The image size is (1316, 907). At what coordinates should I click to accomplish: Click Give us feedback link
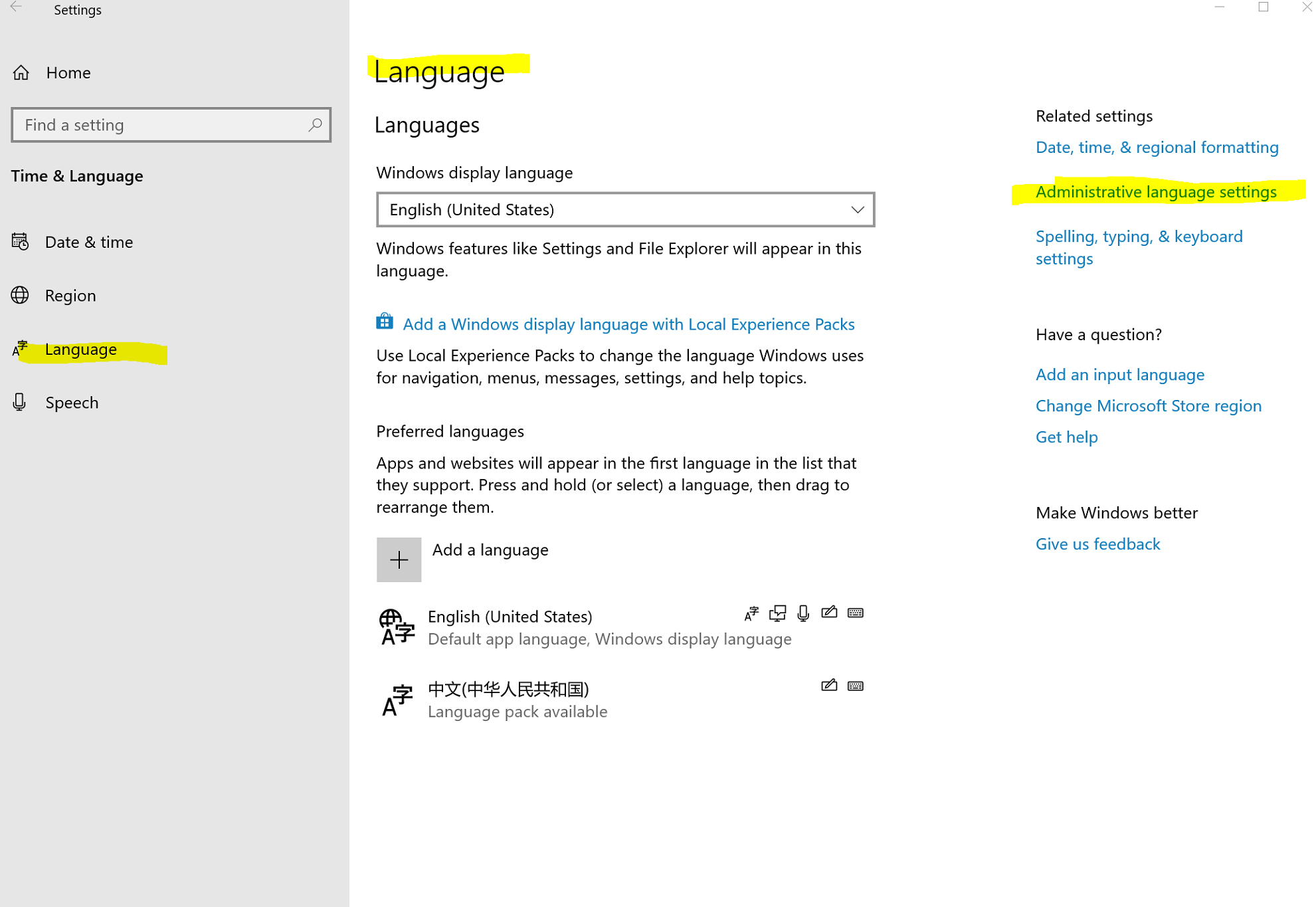[x=1097, y=544]
